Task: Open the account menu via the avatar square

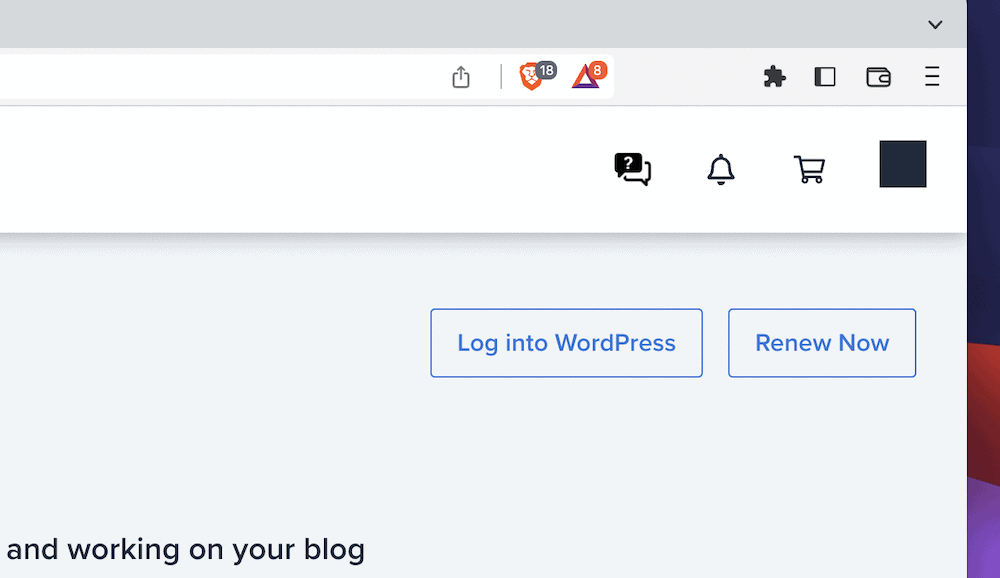Action: (x=902, y=163)
